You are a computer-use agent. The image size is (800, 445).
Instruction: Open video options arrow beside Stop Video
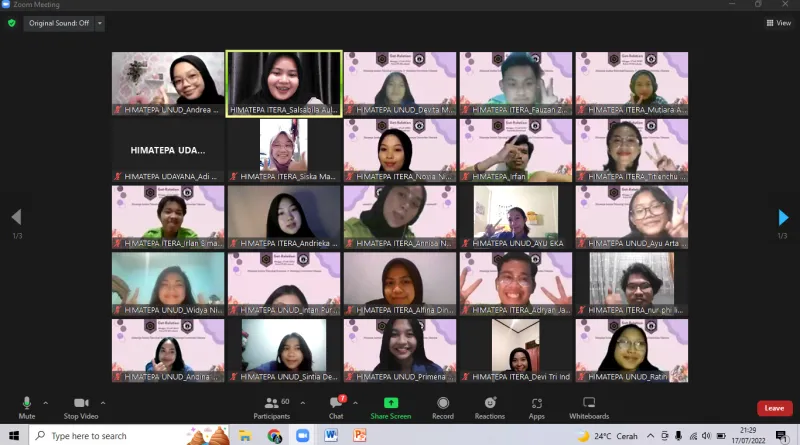103,403
